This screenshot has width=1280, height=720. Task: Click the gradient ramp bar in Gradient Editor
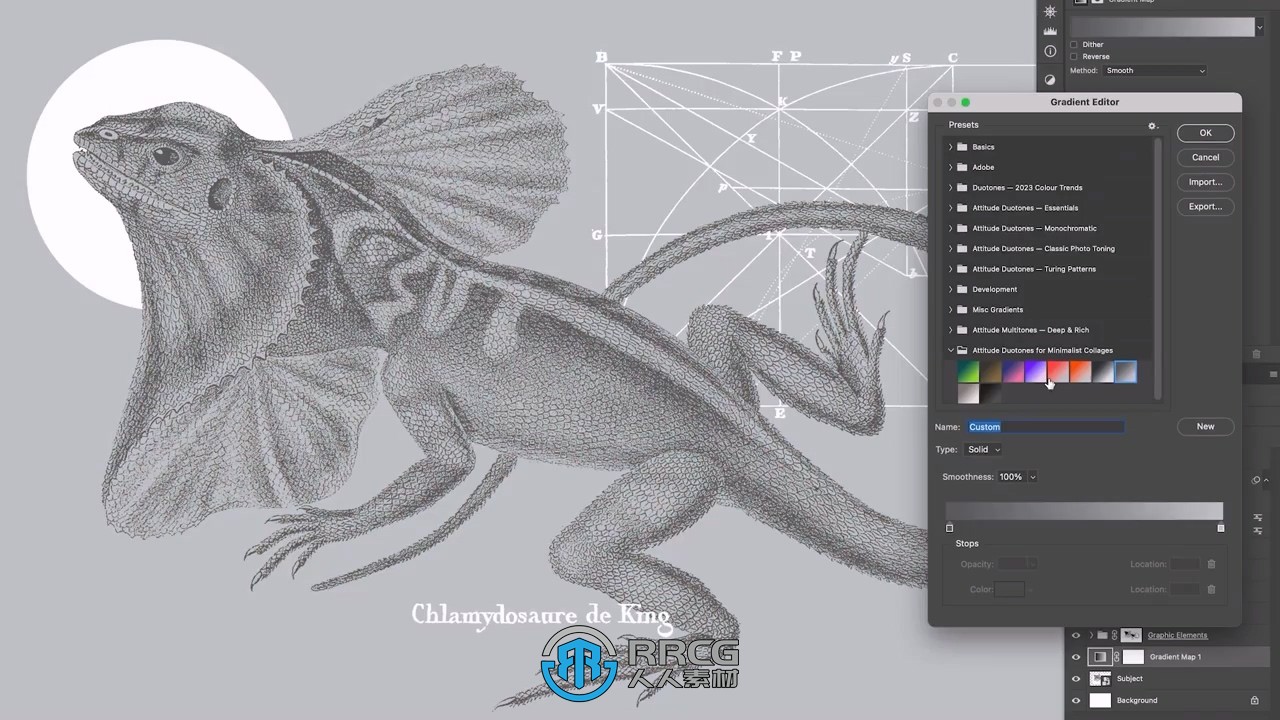[x=1085, y=512]
